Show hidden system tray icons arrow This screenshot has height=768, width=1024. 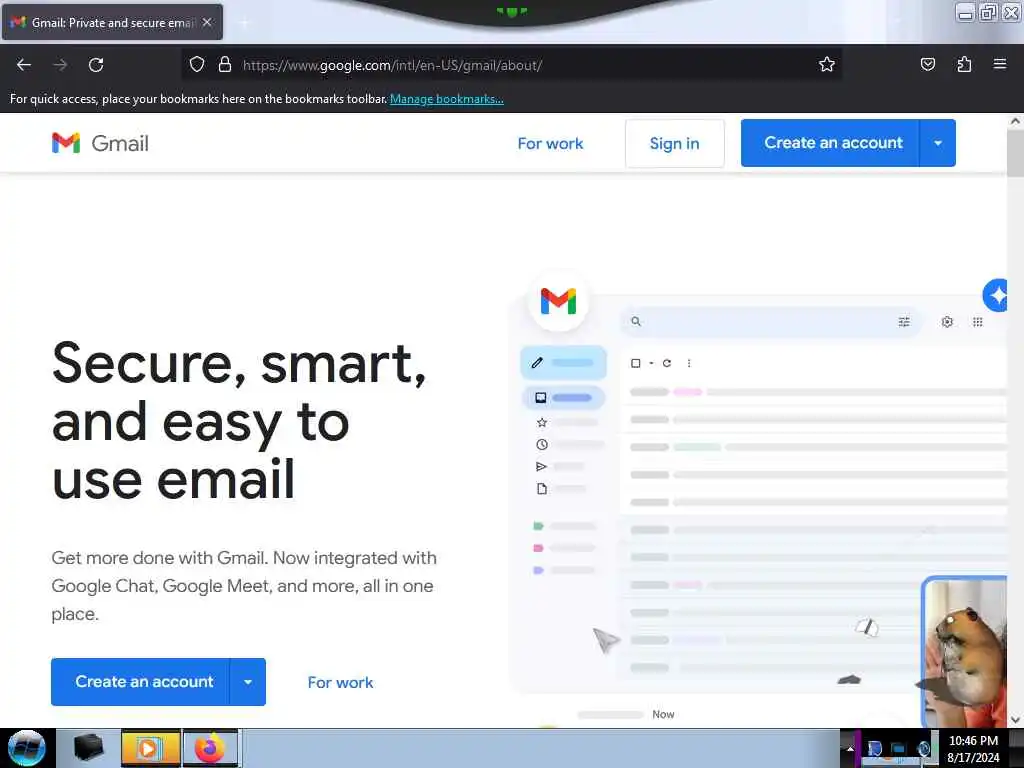[x=850, y=748]
